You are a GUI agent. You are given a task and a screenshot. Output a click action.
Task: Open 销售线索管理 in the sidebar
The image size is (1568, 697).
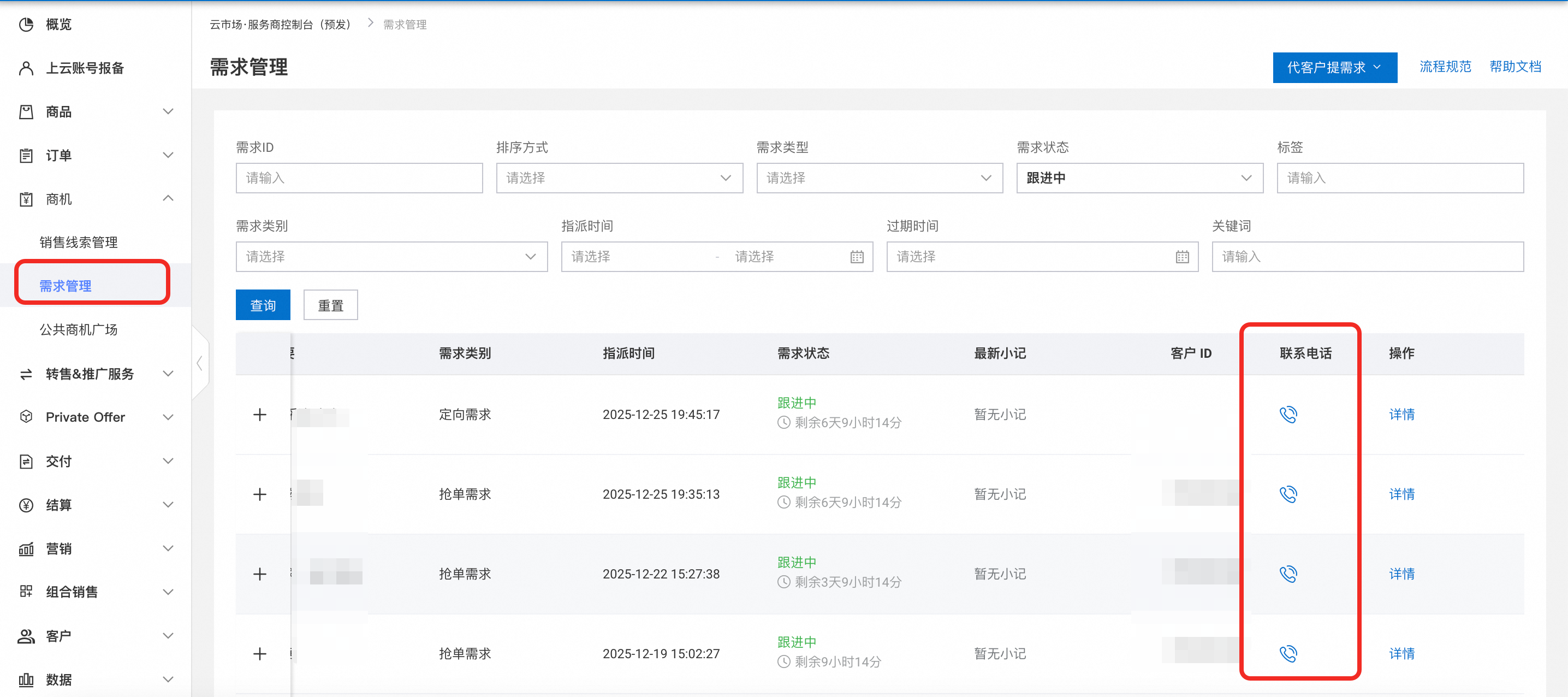coord(79,243)
